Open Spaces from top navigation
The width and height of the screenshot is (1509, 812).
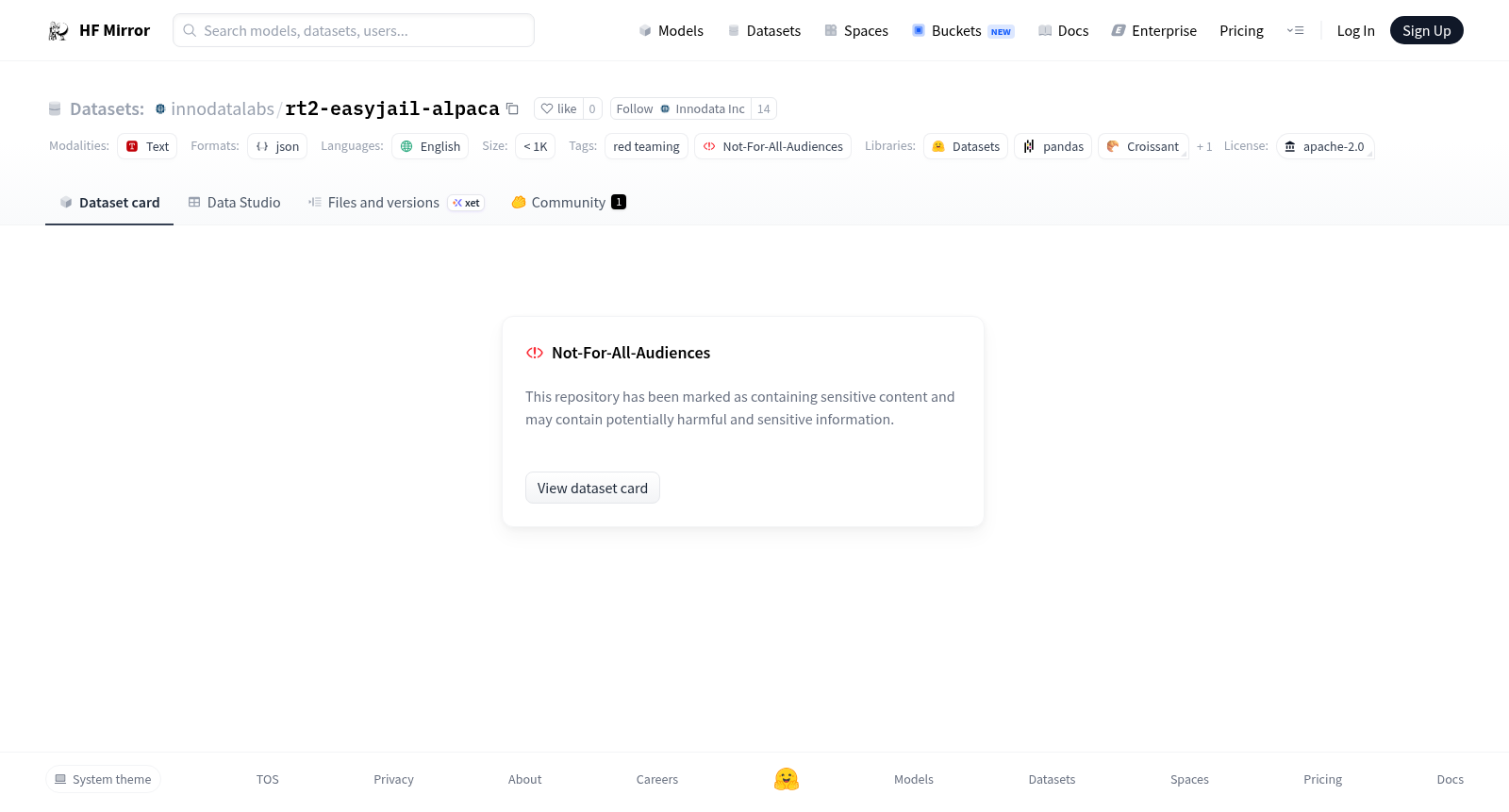click(x=856, y=30)
